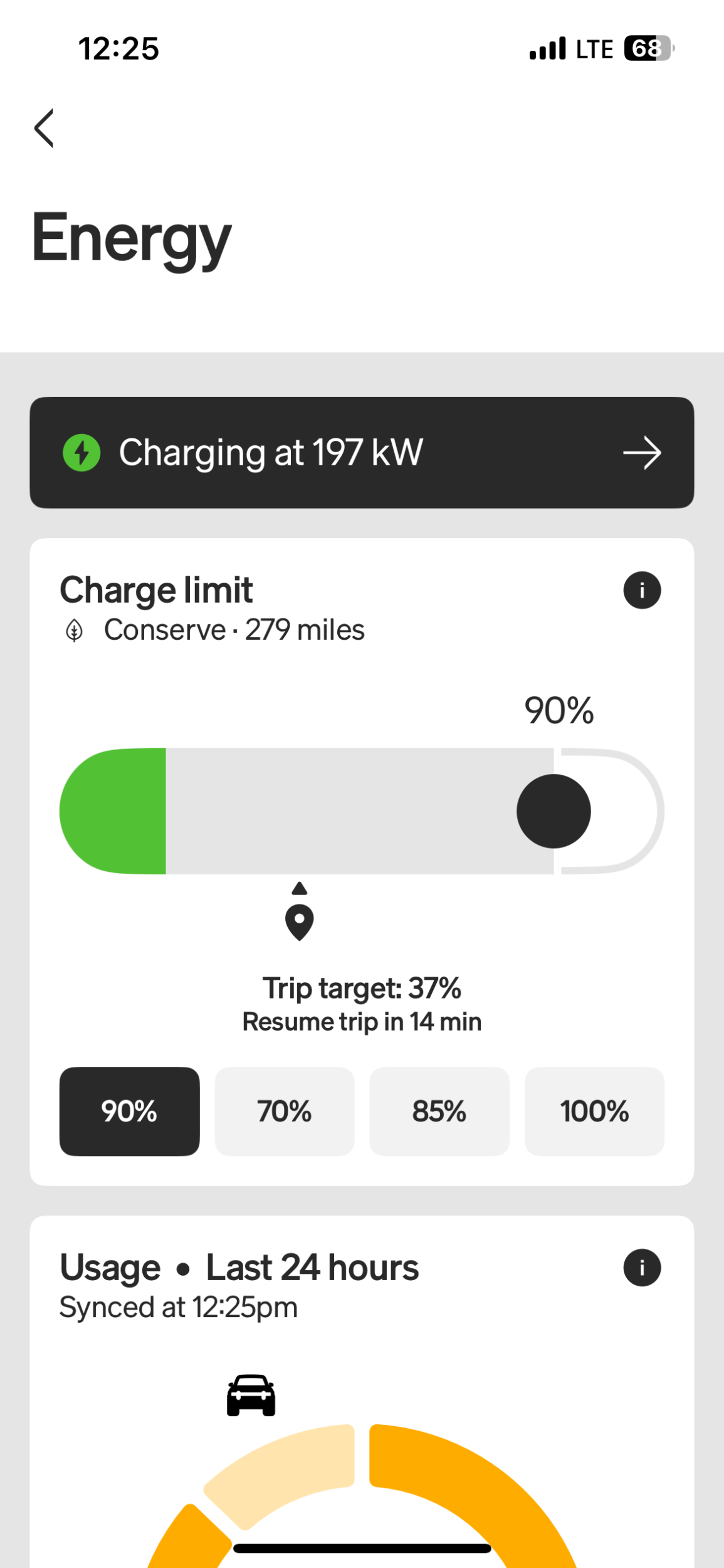This screenshot has width=724, height=1568.
Task: Tap the back chevron arrow
Action: click(44, 128)
